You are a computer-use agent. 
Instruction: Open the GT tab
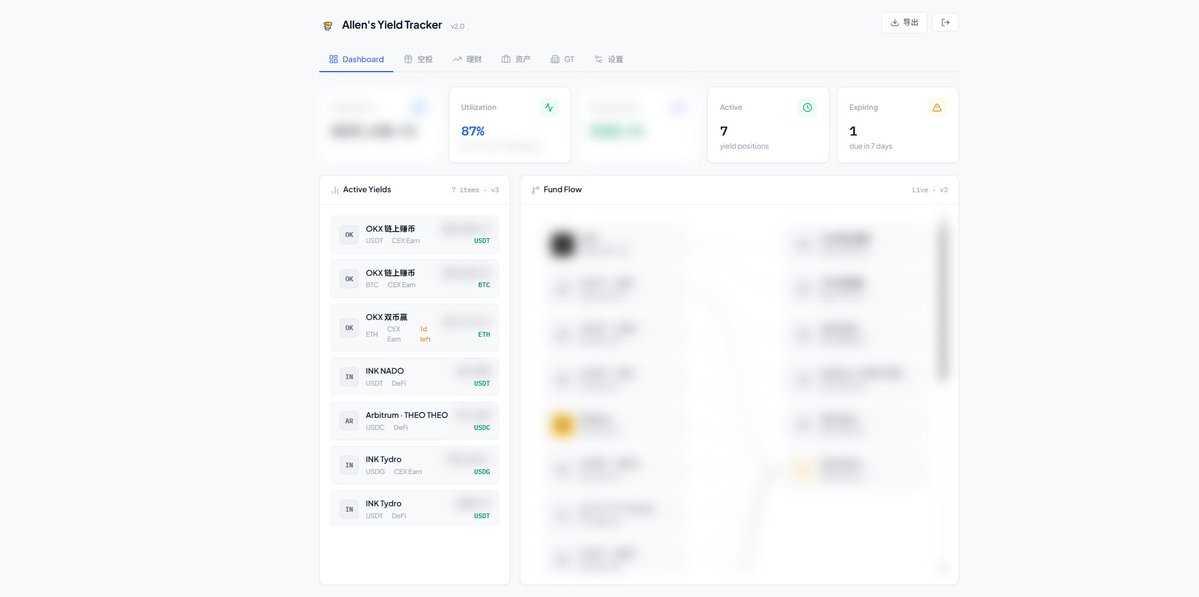(562, 59)
